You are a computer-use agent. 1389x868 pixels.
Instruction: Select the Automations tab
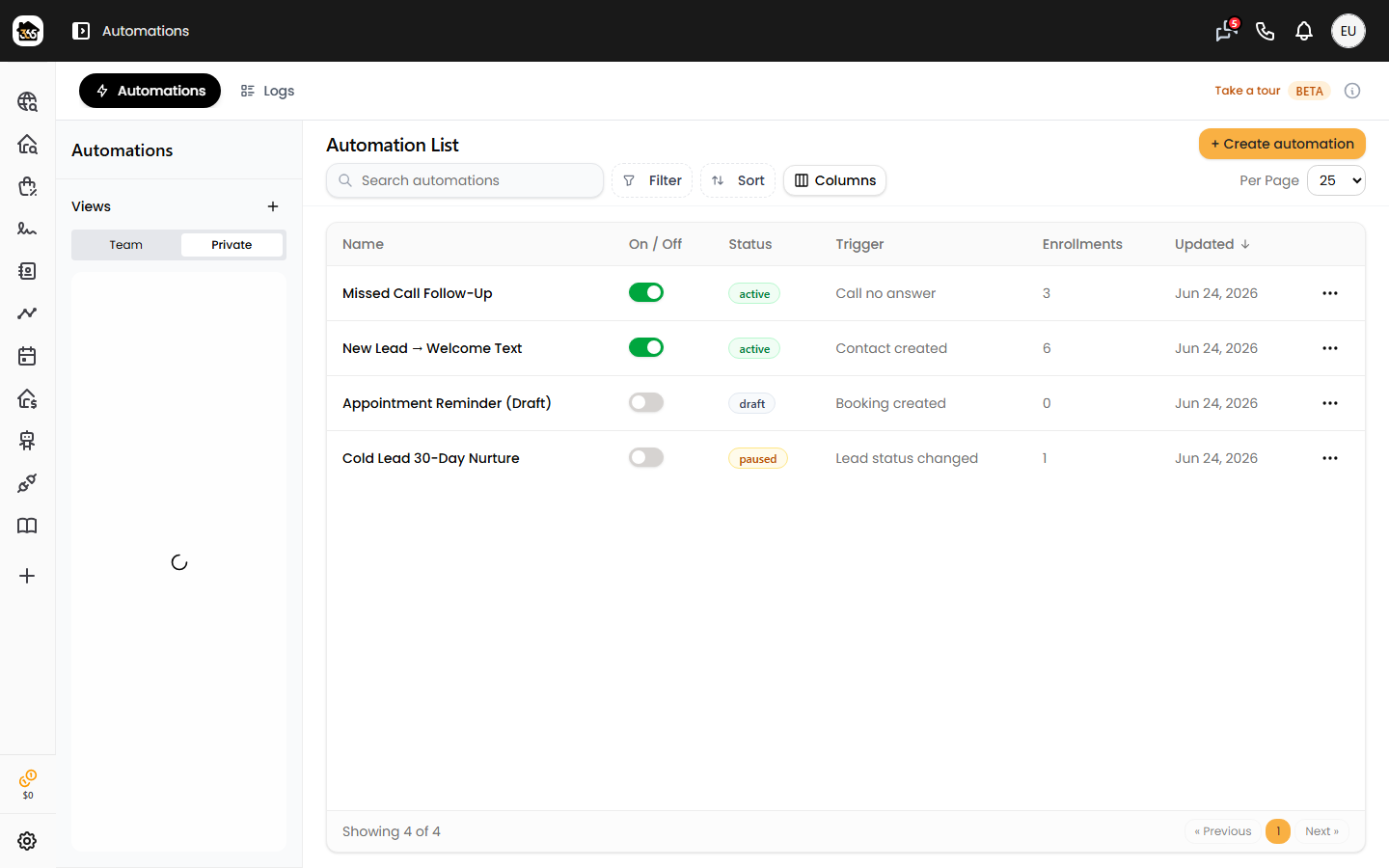[x=150, y=91]
